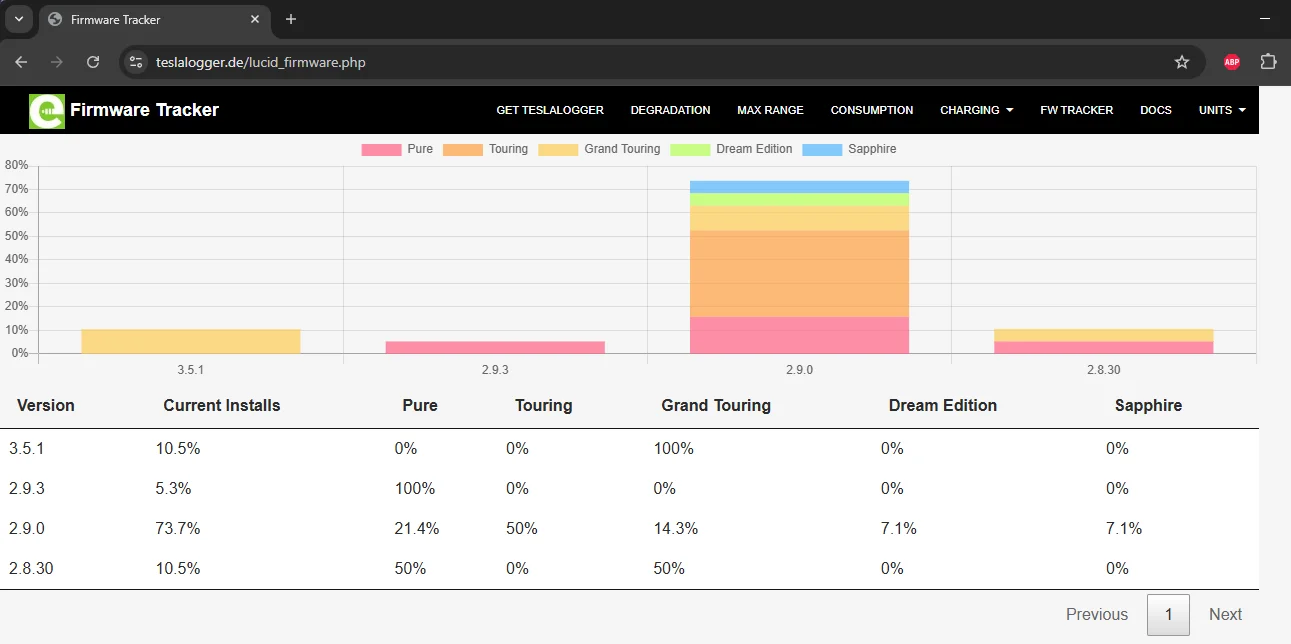
Task: Click 21.4% Pure cell
Action: point(417,529)
